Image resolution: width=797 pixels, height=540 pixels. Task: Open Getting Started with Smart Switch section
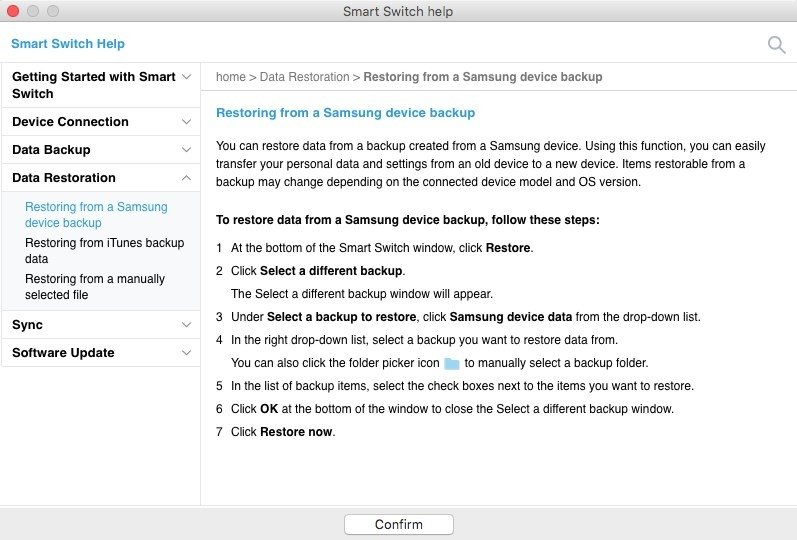click(x=101, y=85)
